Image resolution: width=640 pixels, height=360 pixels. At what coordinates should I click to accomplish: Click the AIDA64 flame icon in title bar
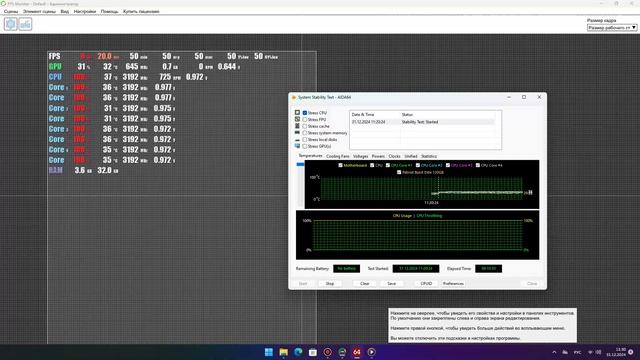(x=293, y=98)
